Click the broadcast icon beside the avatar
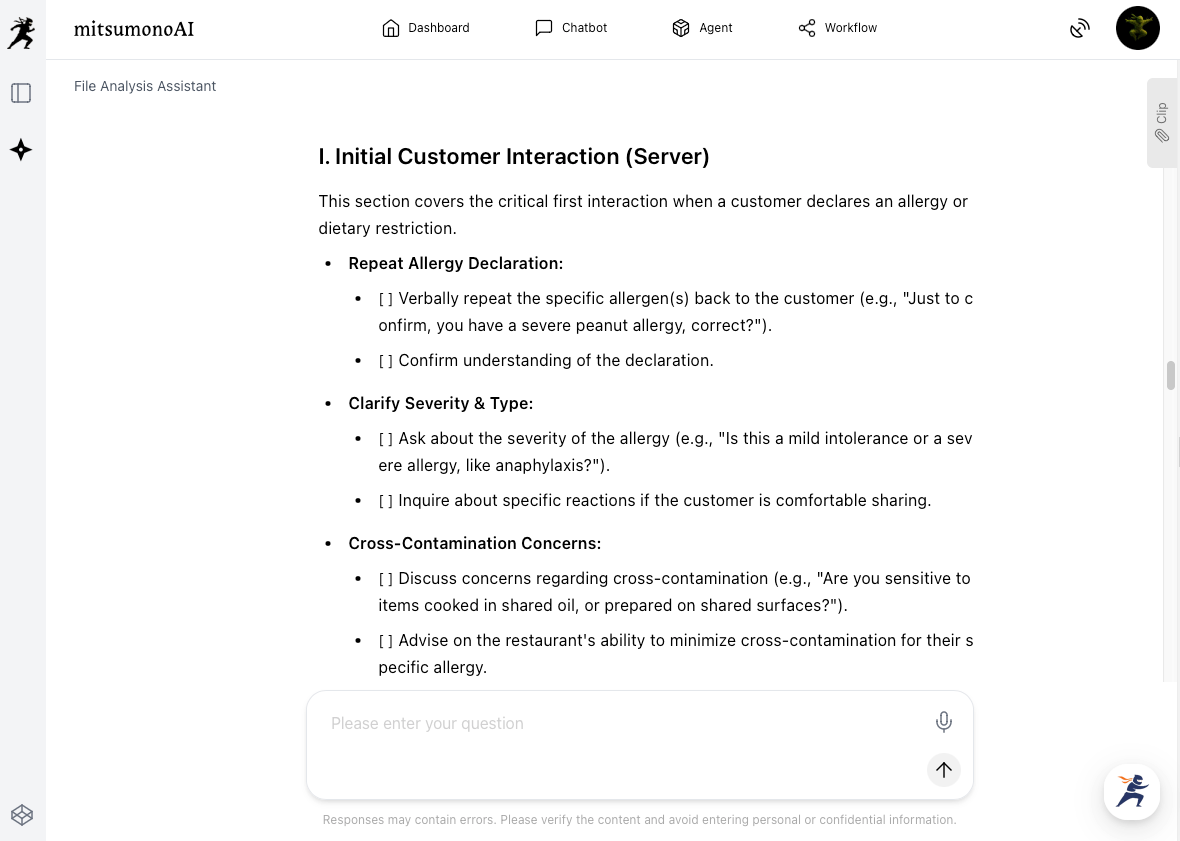Viewport: 1180px width, 841px height. [1079, 29]
